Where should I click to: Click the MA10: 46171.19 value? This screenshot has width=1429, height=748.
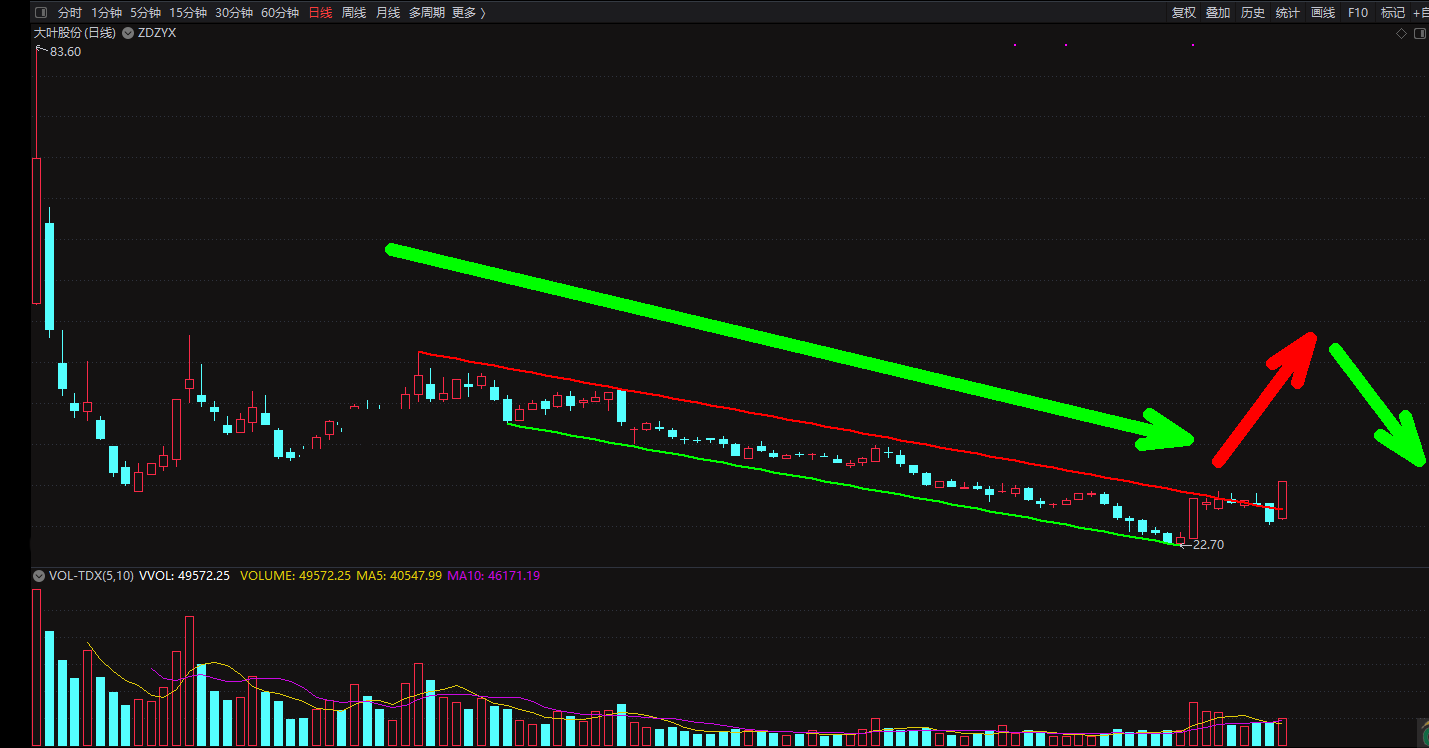(x=493, y=576)
